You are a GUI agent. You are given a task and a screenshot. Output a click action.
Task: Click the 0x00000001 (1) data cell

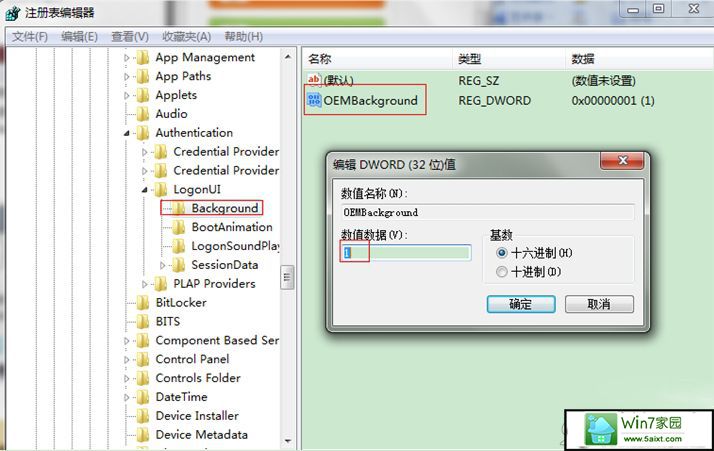coord(613,100)
